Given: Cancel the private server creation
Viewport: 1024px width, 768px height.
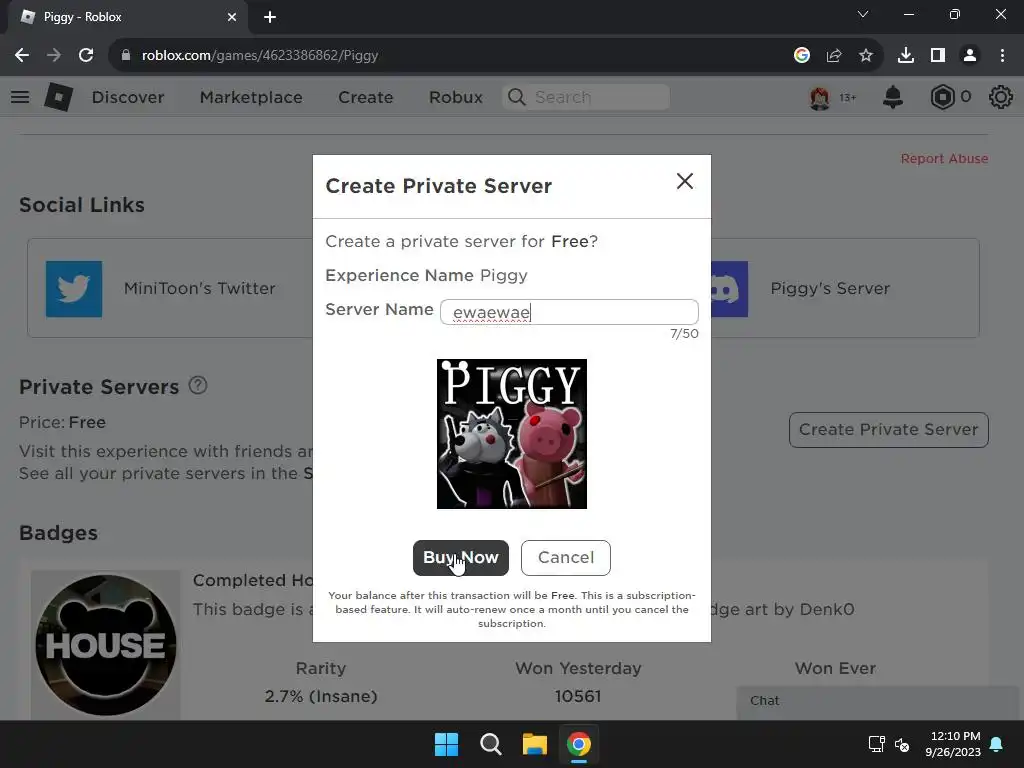Looking at the screenshot, I should 566,558.
